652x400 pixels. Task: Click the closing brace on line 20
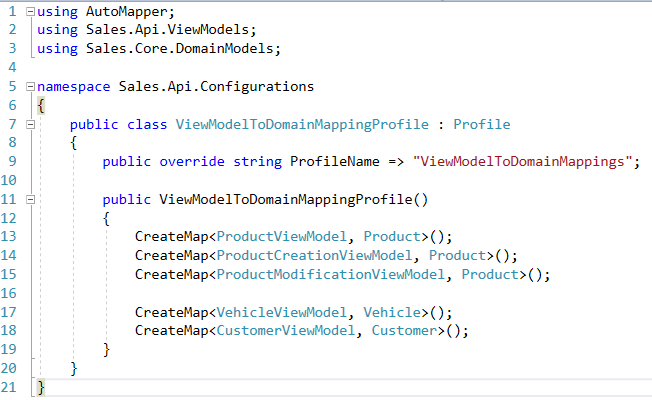pos(74,368)
